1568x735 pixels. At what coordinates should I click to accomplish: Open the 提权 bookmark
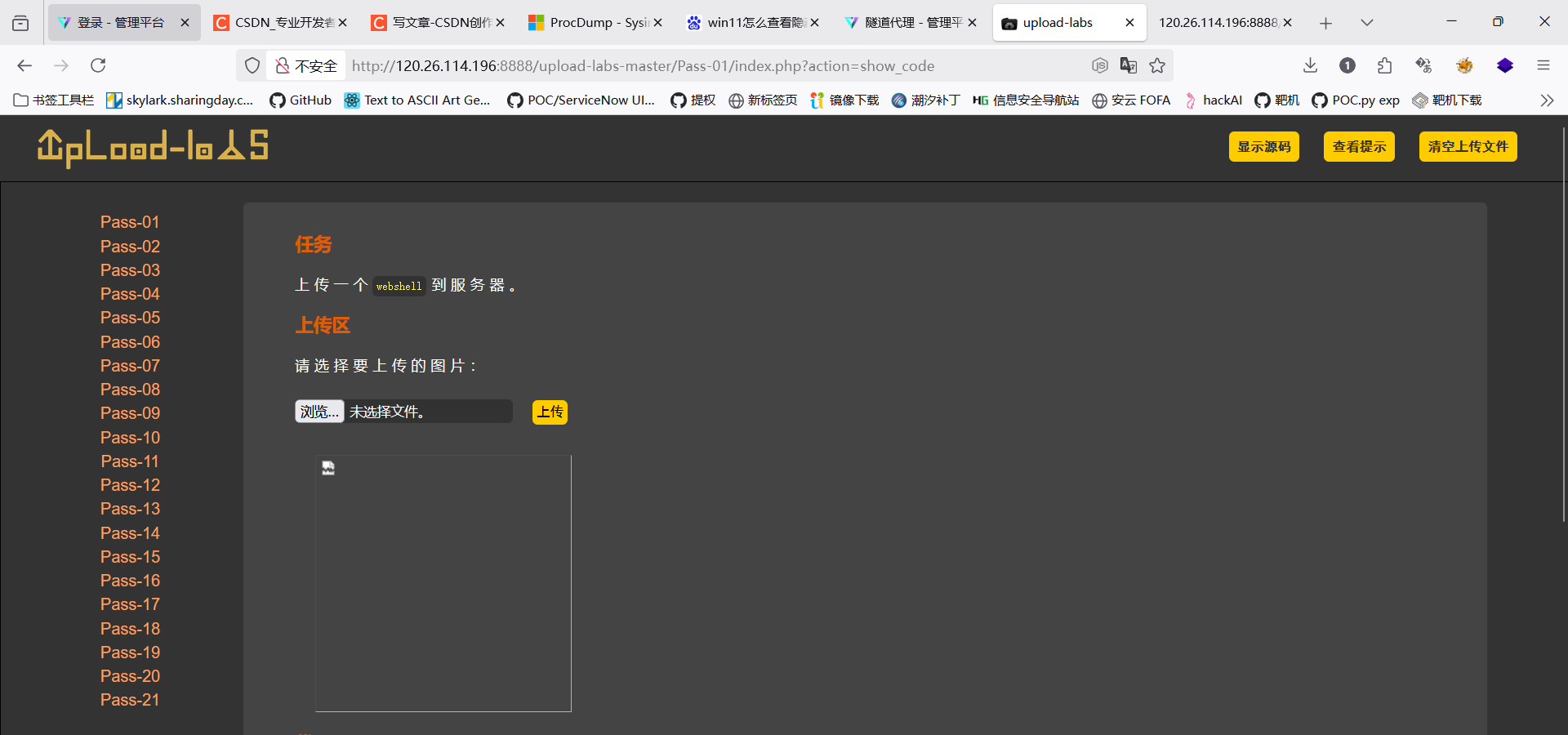[693, 100]
